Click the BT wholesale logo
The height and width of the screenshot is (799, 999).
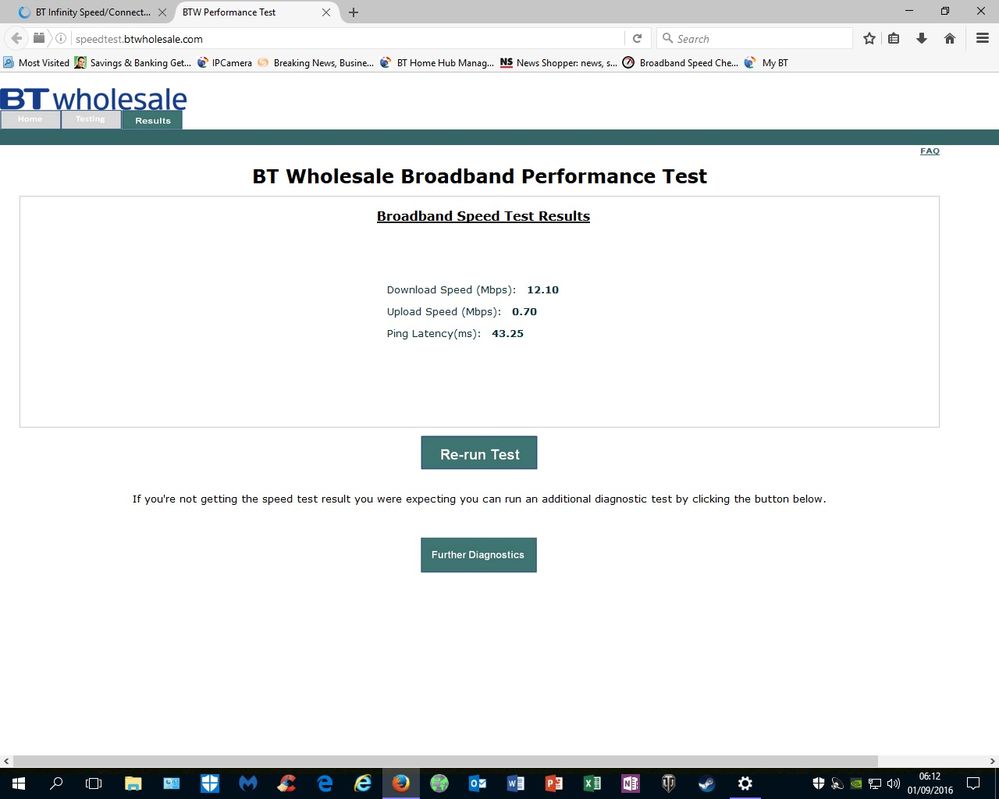point(94,98)
